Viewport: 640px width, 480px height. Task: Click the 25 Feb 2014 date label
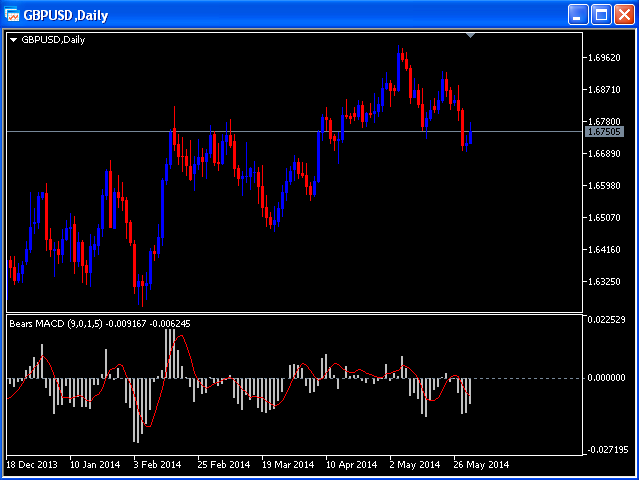click(x=224, y=464)
